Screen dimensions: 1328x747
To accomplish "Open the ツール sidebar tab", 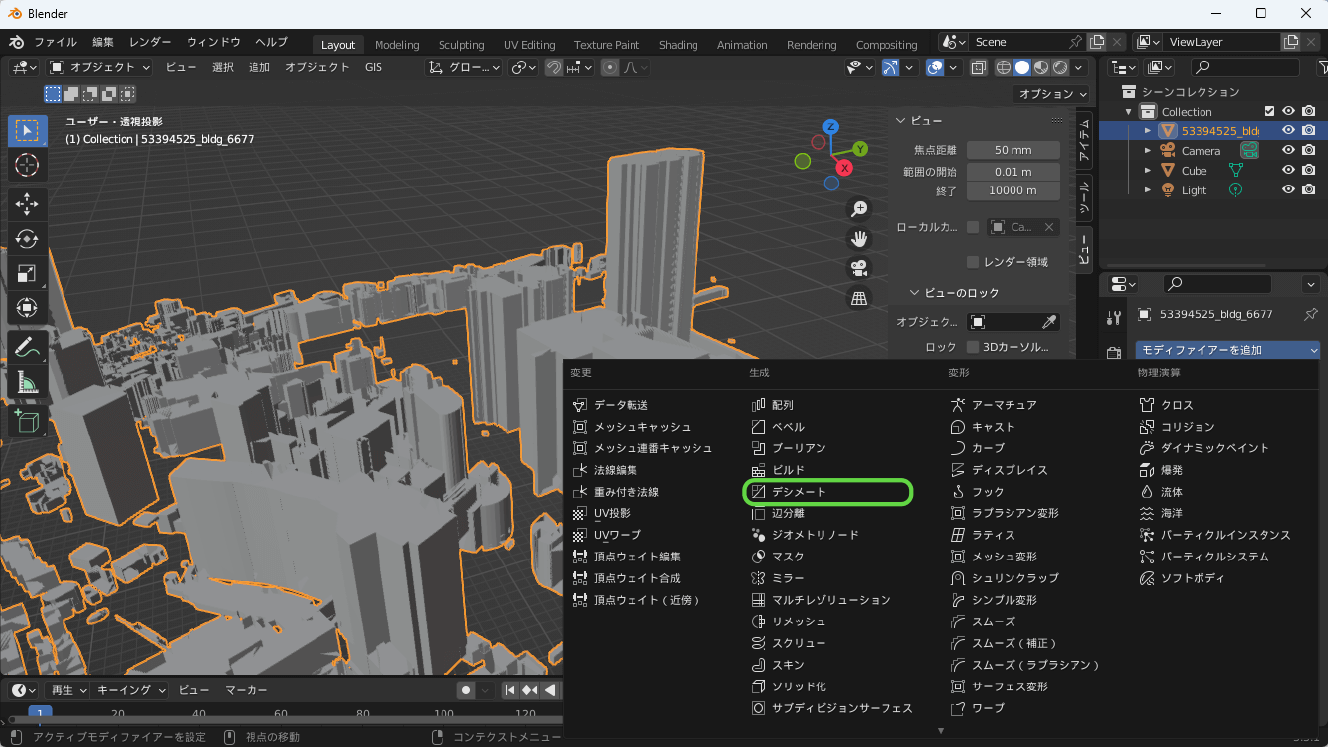I will (1084, 200).
